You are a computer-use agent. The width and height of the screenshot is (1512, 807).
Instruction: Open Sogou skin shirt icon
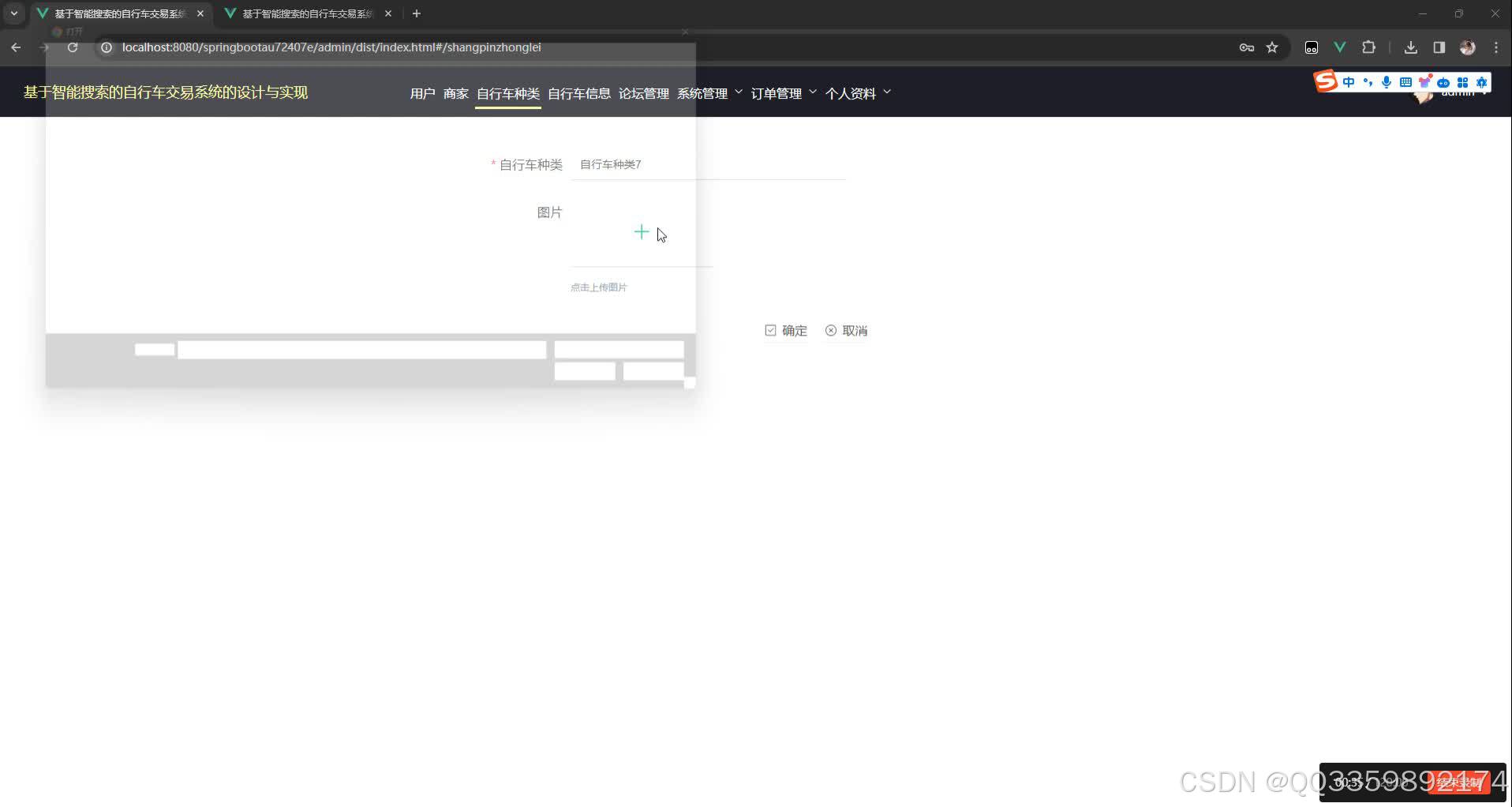tap(1424, 82)
